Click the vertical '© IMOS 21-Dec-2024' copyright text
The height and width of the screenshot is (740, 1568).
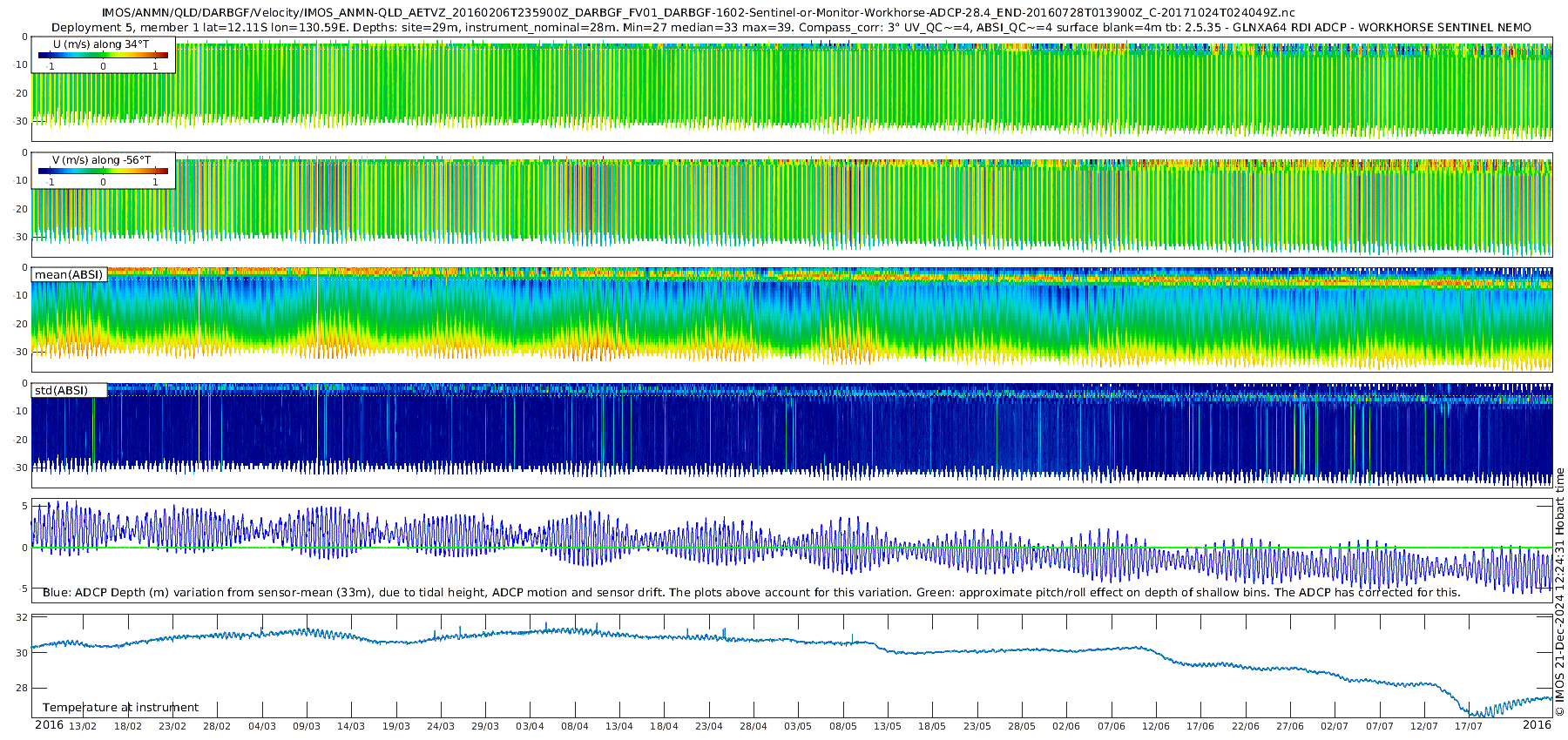click(1559, 592)
